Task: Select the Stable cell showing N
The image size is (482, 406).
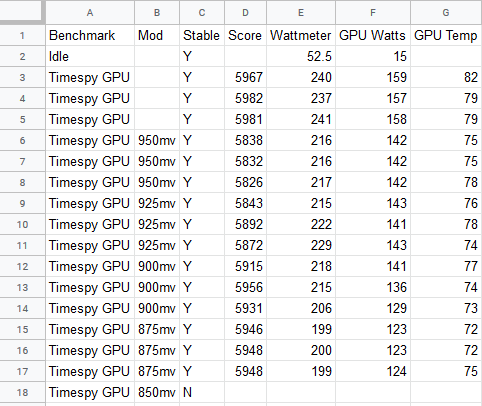Action: coord(202,392)
